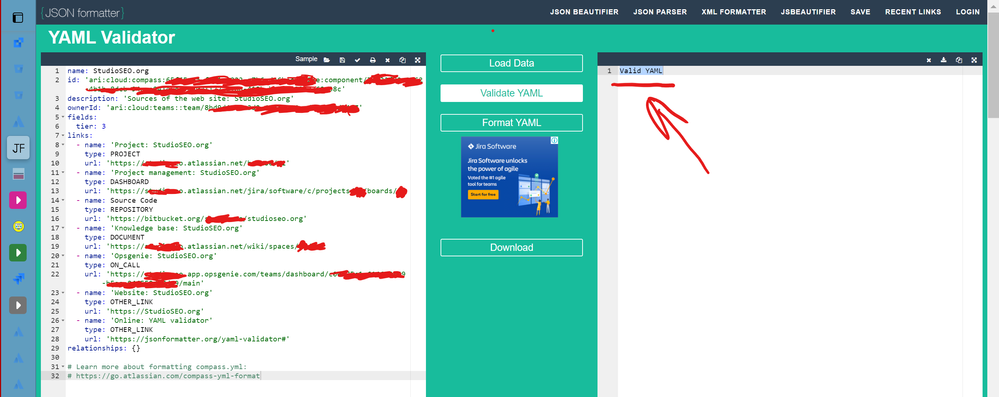
Task: Open JSBEAUTIFIER from top navigation
Action: click(x=808, y=12)
